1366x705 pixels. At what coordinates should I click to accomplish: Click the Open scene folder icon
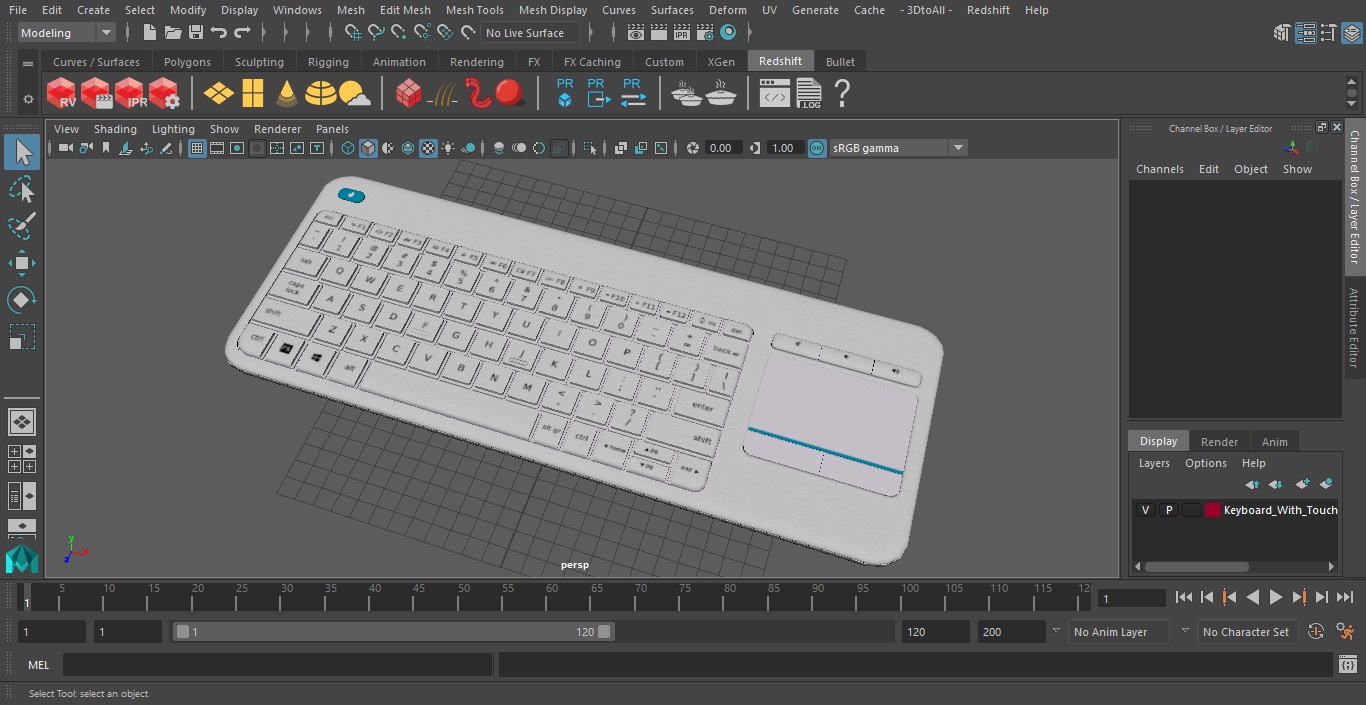pos(173,33)
